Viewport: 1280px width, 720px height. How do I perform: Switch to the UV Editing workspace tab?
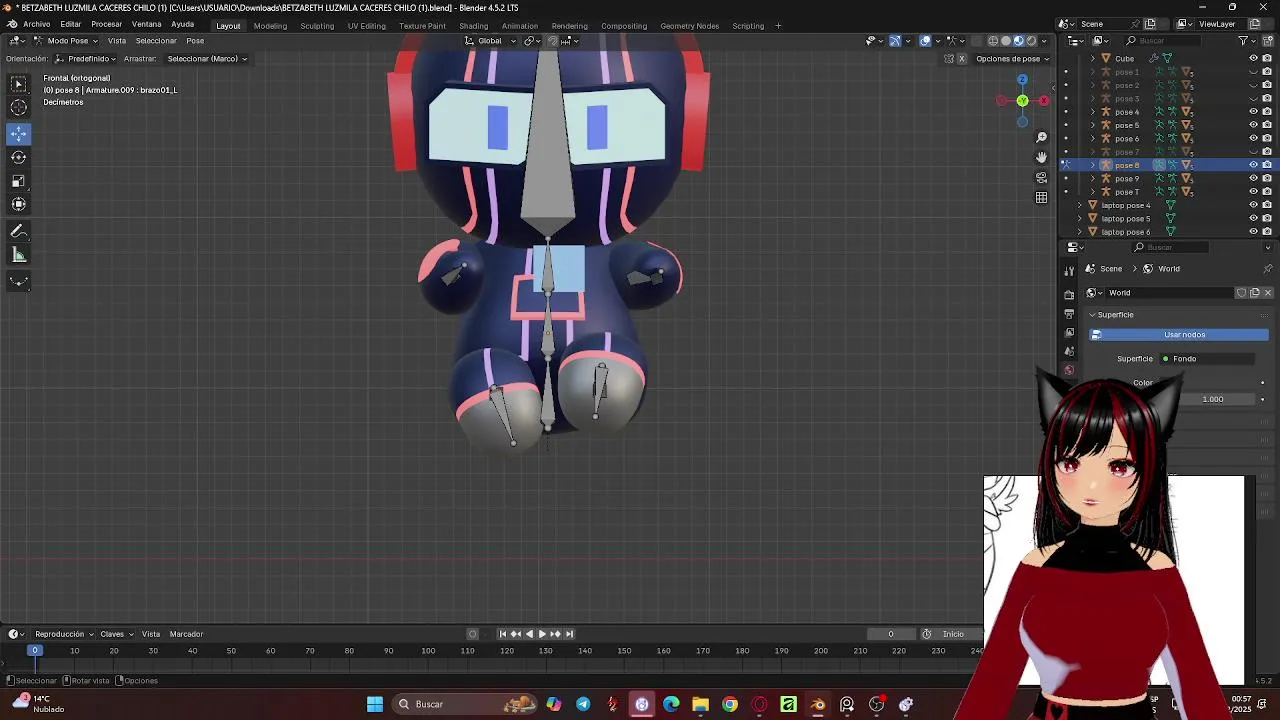click(366, 26)
